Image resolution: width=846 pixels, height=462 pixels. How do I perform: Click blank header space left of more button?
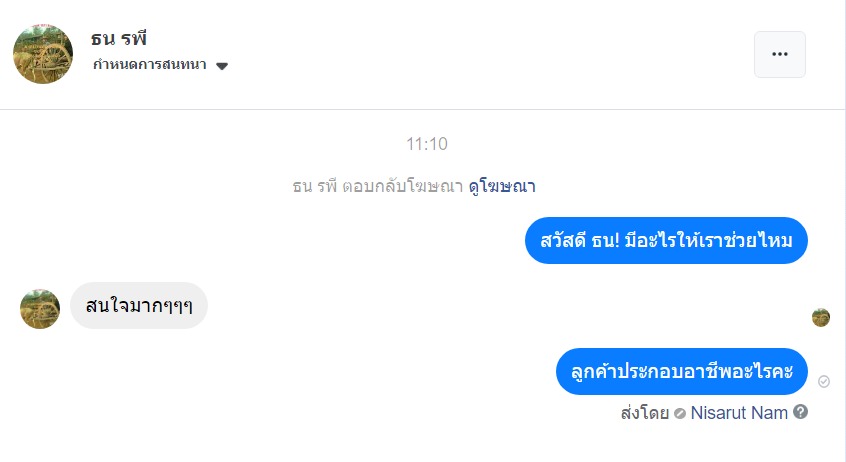pyautogui.click(x=500, y=54)
